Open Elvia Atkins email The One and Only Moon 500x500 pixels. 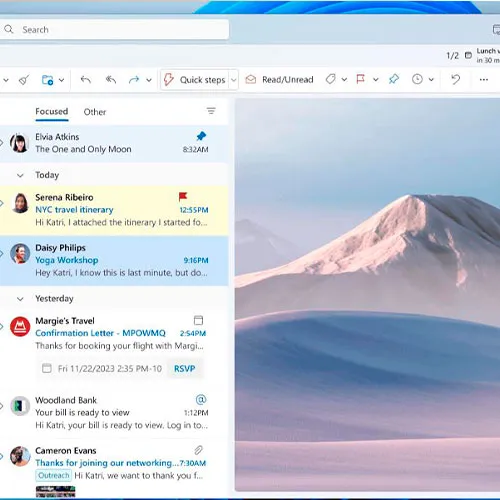coord(114,143)
